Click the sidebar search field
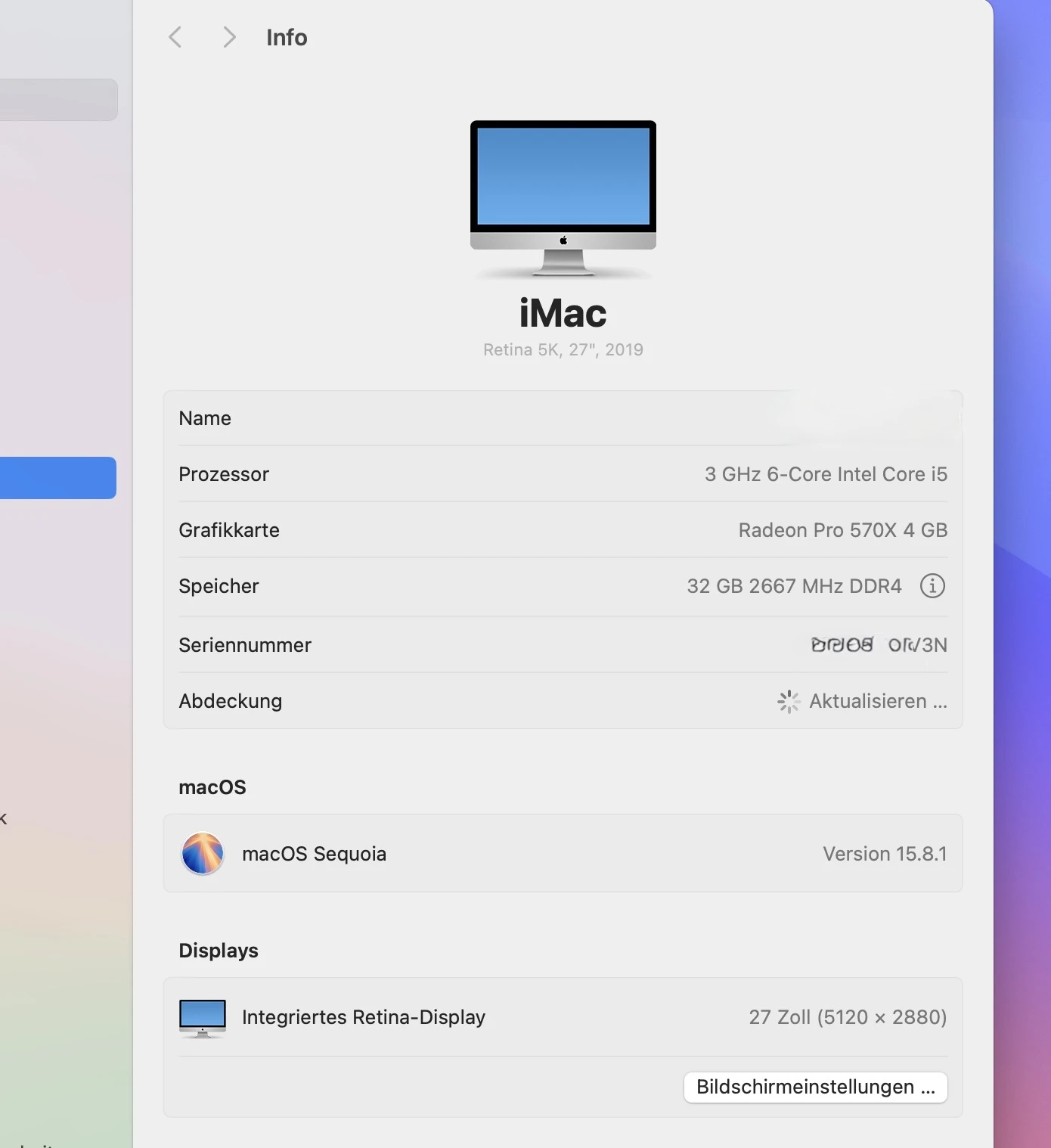Screen dimensions: 1051x1148 pyautogui.click(x=59, y=100)
